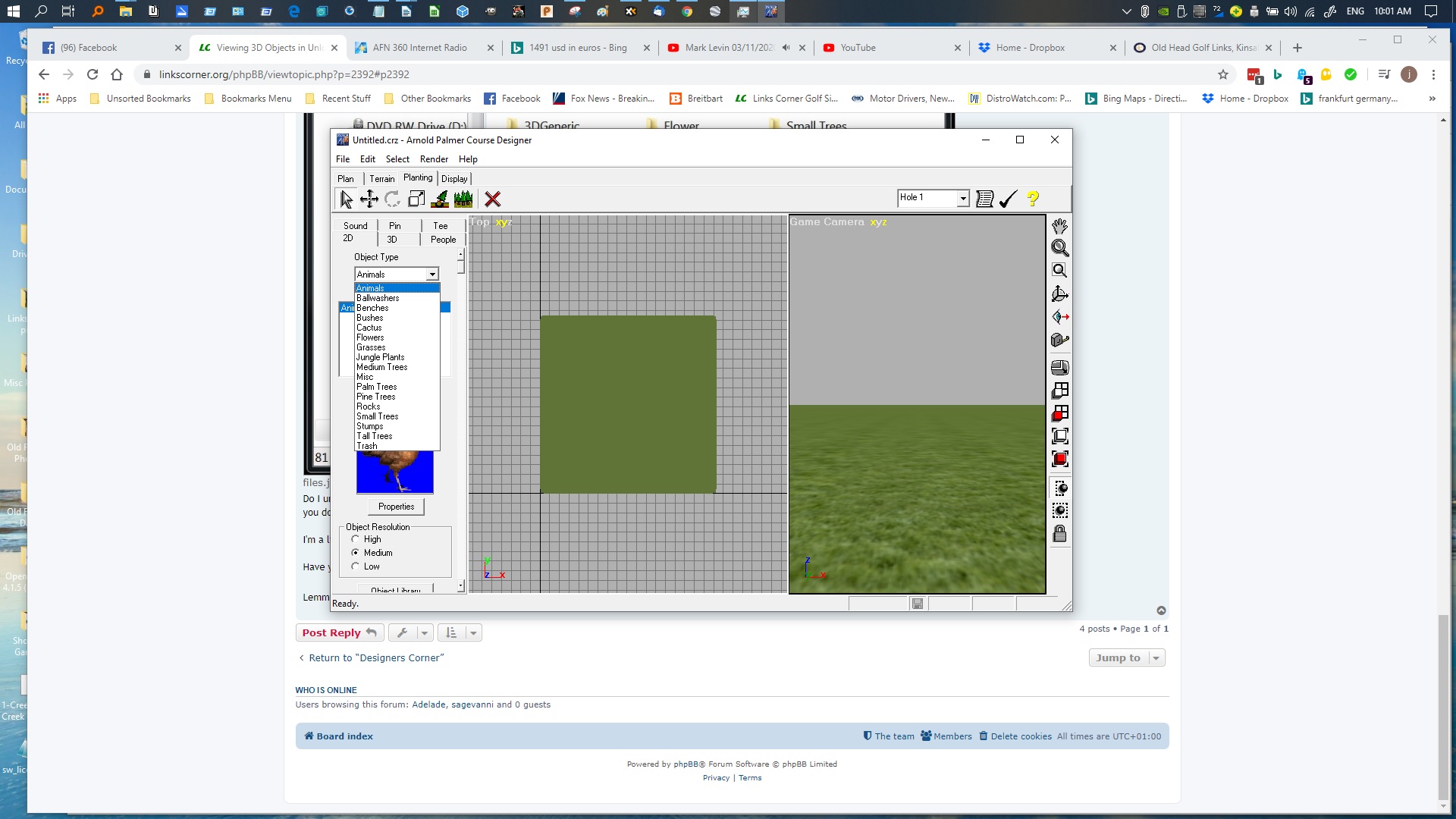The width and height of the screenshot is (1456, 819).
Task: Open the Hole 1 dropdown
Action: coord(963,198)
